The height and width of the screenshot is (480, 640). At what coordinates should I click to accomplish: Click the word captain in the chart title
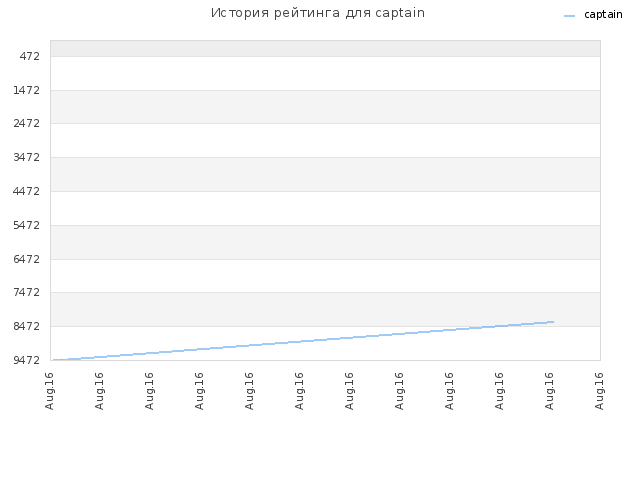coord(400,13)
